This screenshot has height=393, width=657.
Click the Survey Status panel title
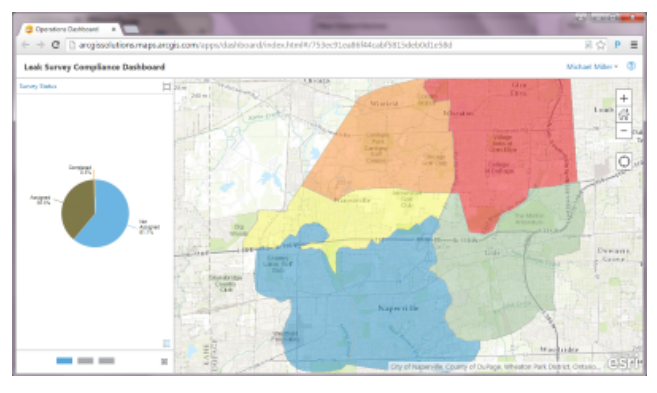point(38,86)
